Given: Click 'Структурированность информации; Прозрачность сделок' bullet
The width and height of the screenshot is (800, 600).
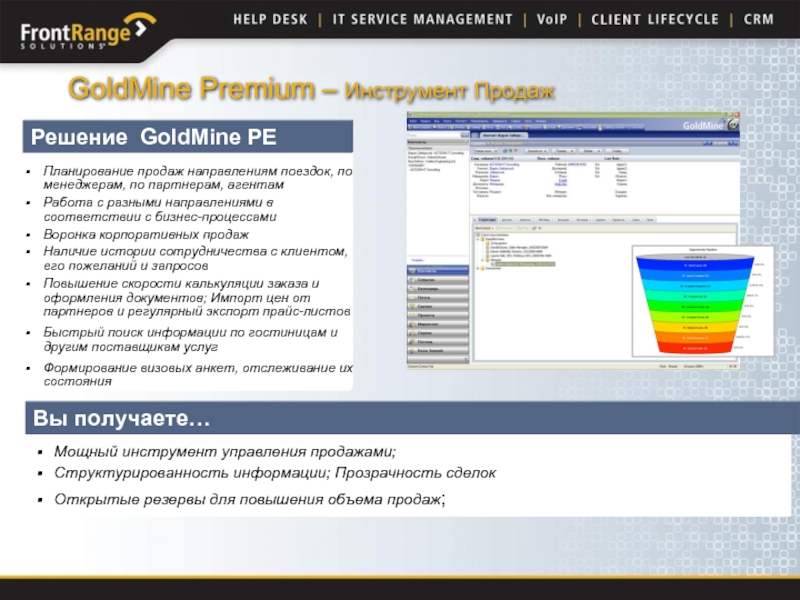Looking at the screenshot, I should click(x=275, y=473).
